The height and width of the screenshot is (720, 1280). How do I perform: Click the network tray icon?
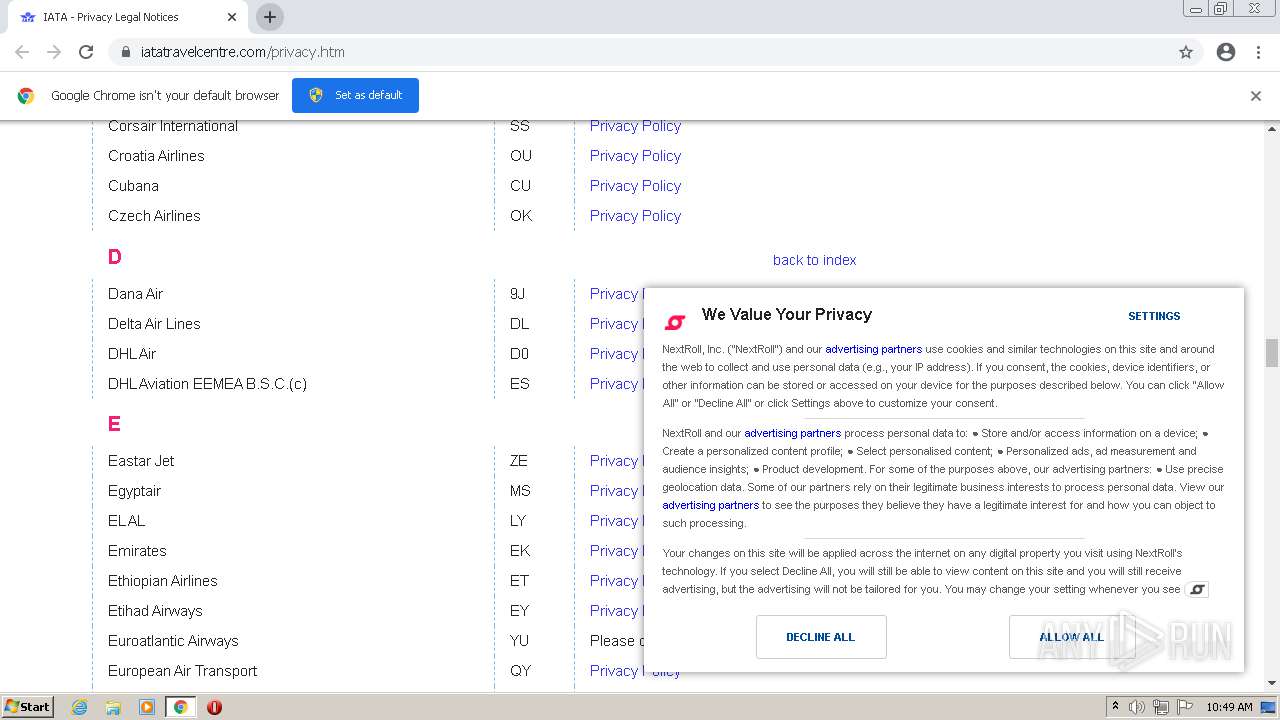click(x=1161, y=707)
